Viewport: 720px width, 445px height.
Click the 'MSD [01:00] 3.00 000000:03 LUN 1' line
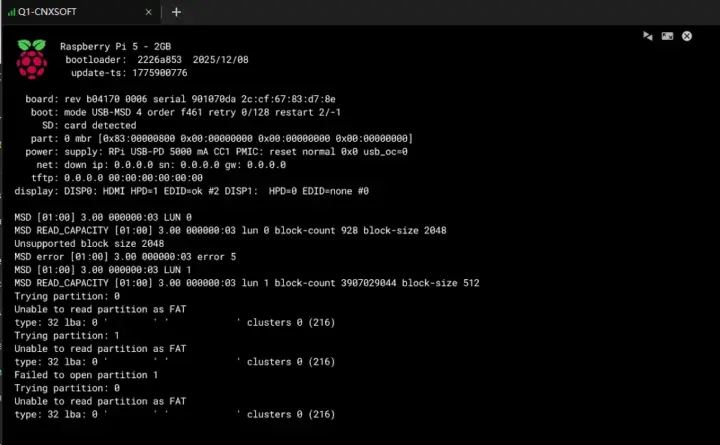coord(103,270)
